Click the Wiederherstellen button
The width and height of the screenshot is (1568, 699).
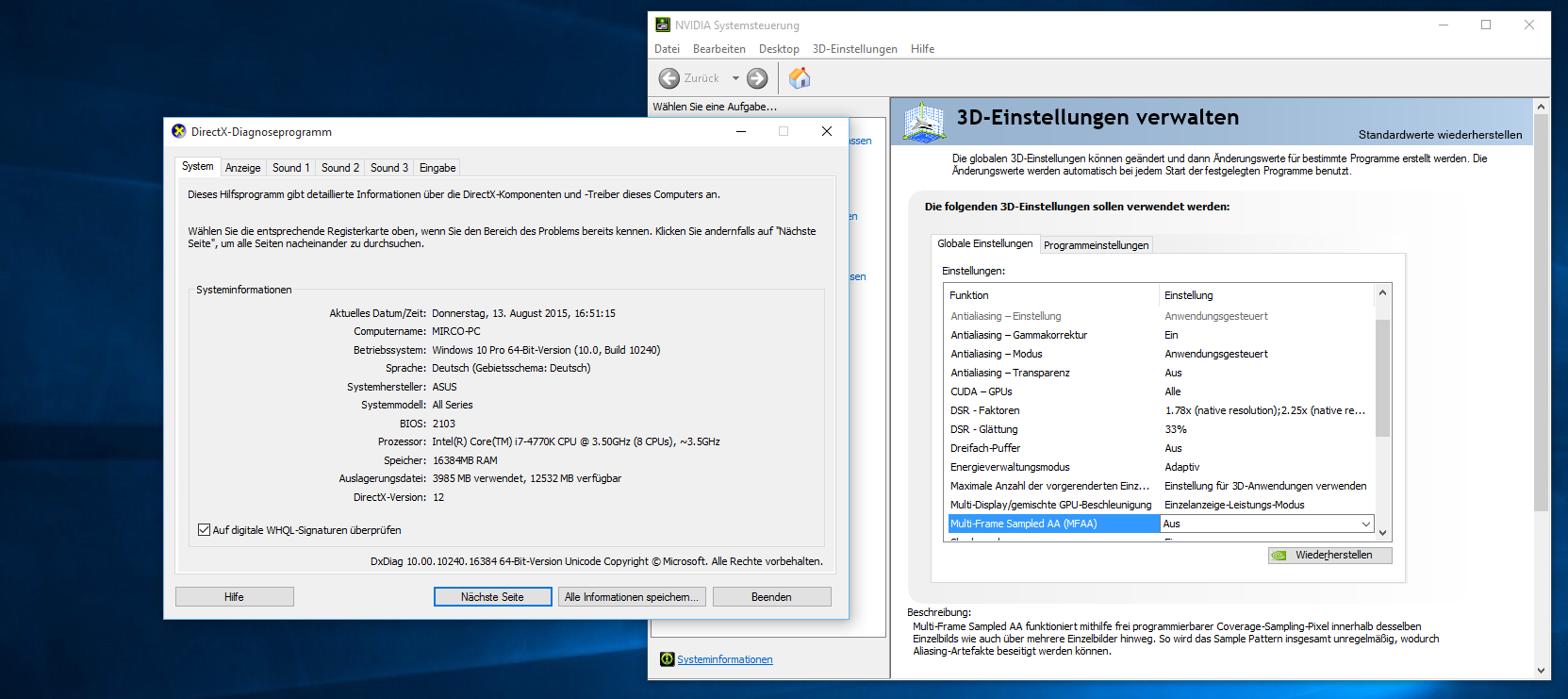(x=1329, y=555)
